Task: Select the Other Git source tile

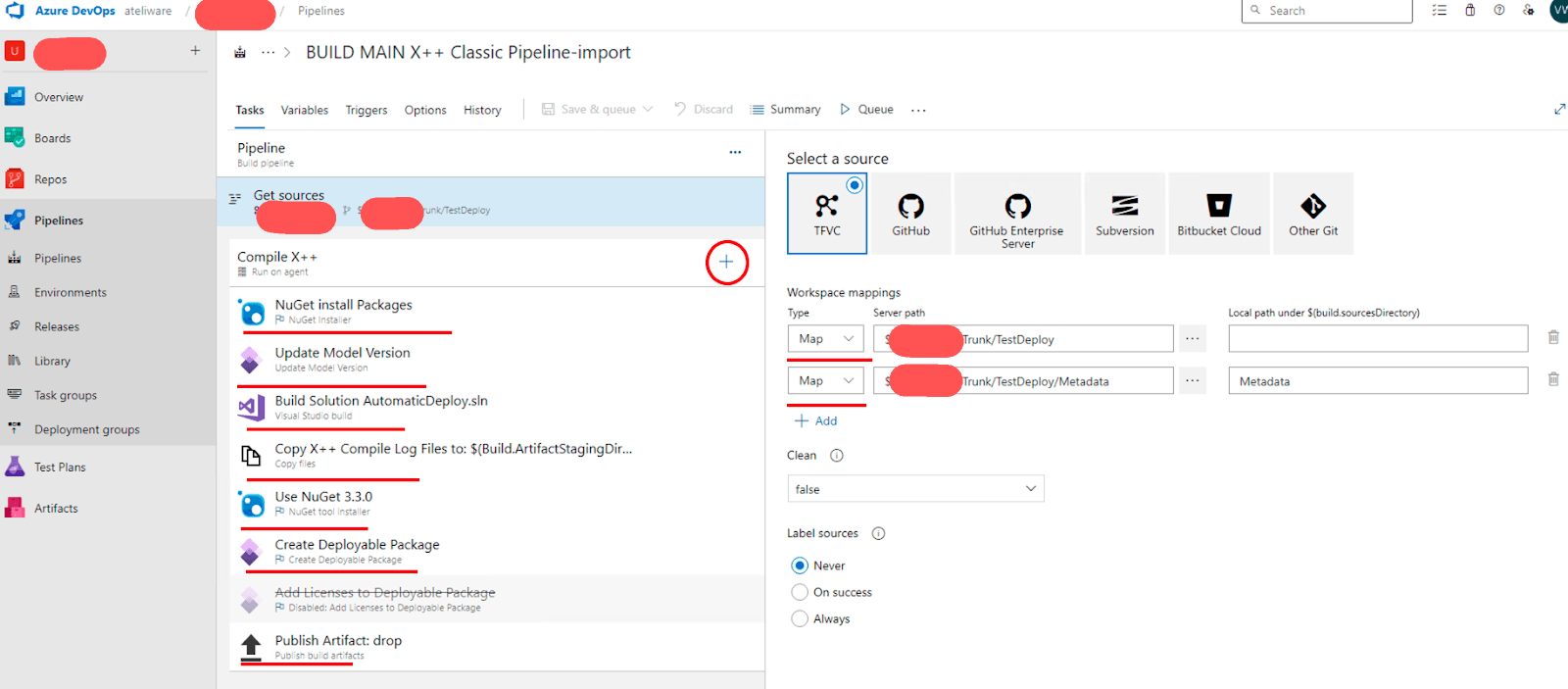Action: 1313,214
